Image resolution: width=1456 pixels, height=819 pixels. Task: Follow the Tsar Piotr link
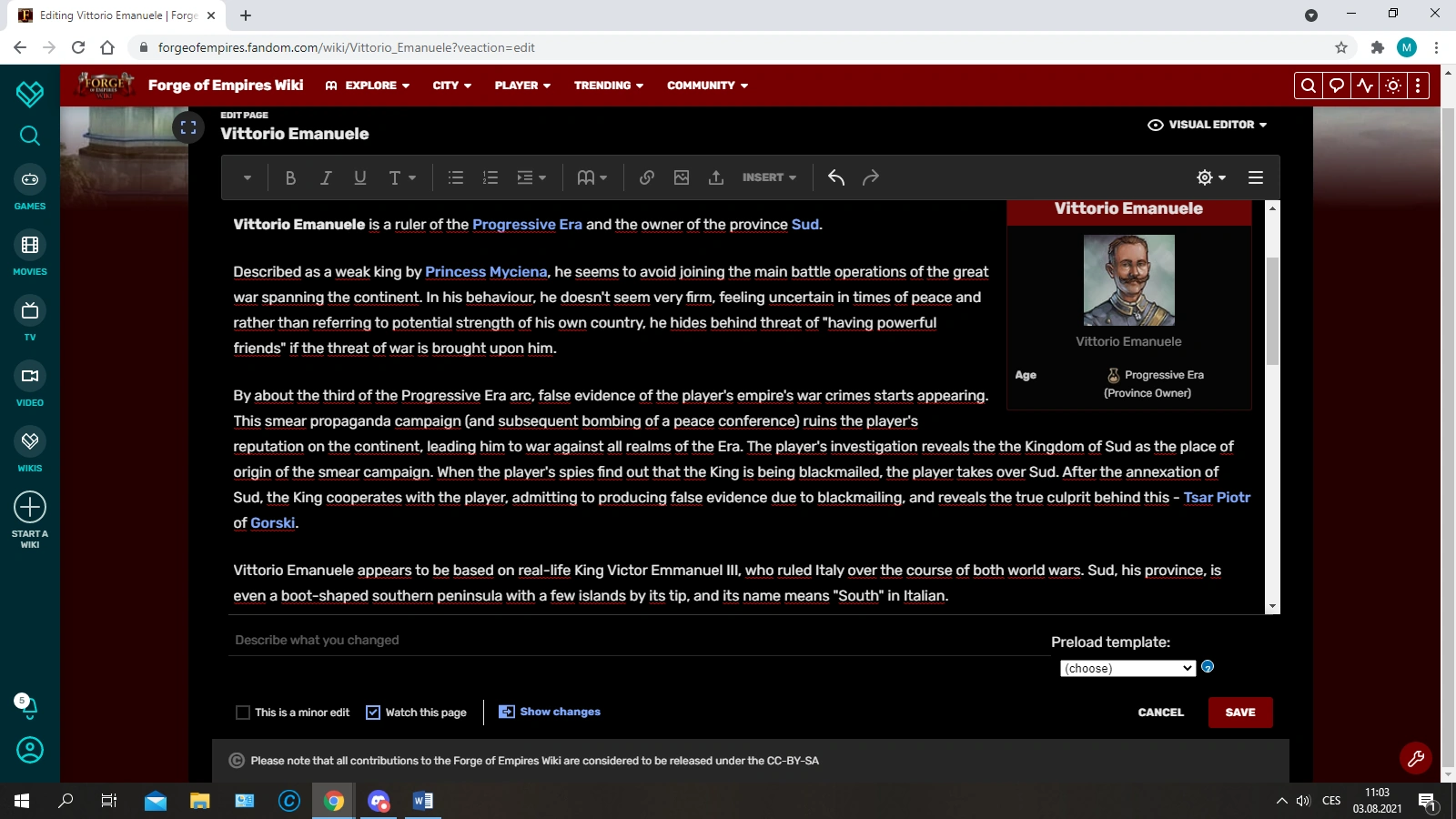point(1217,498)
